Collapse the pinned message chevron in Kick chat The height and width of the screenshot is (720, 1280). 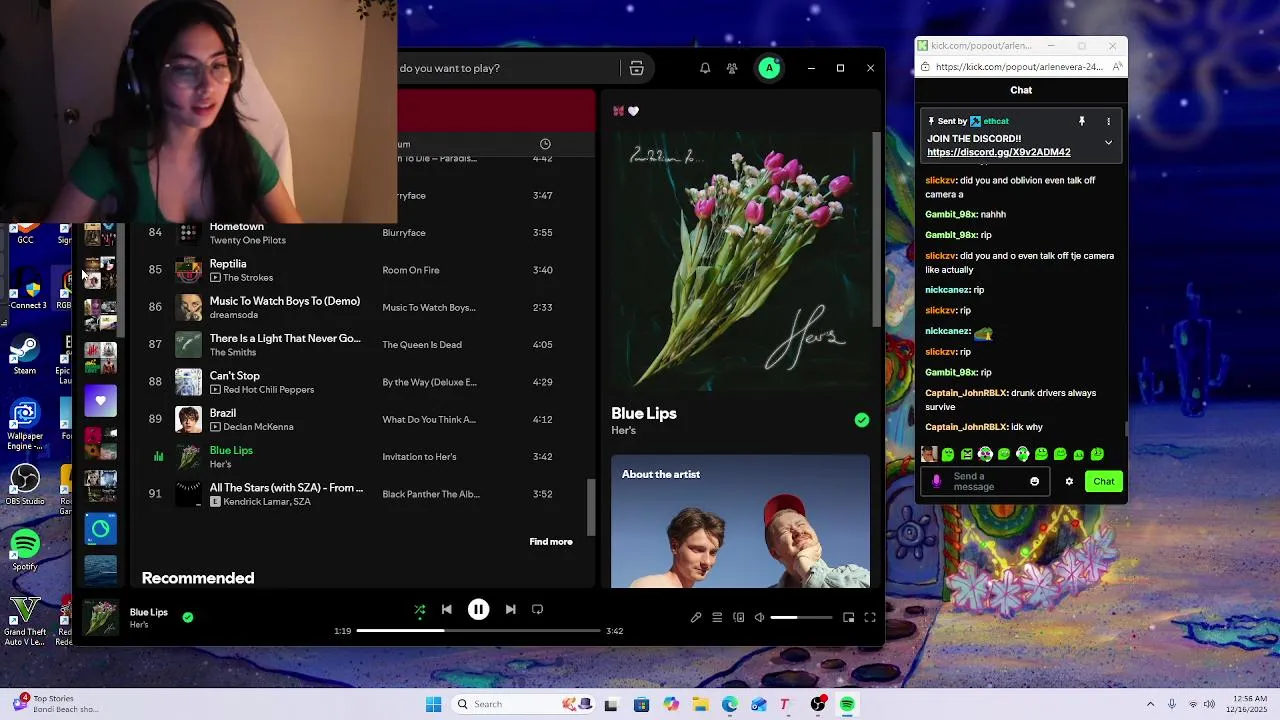1108,143
